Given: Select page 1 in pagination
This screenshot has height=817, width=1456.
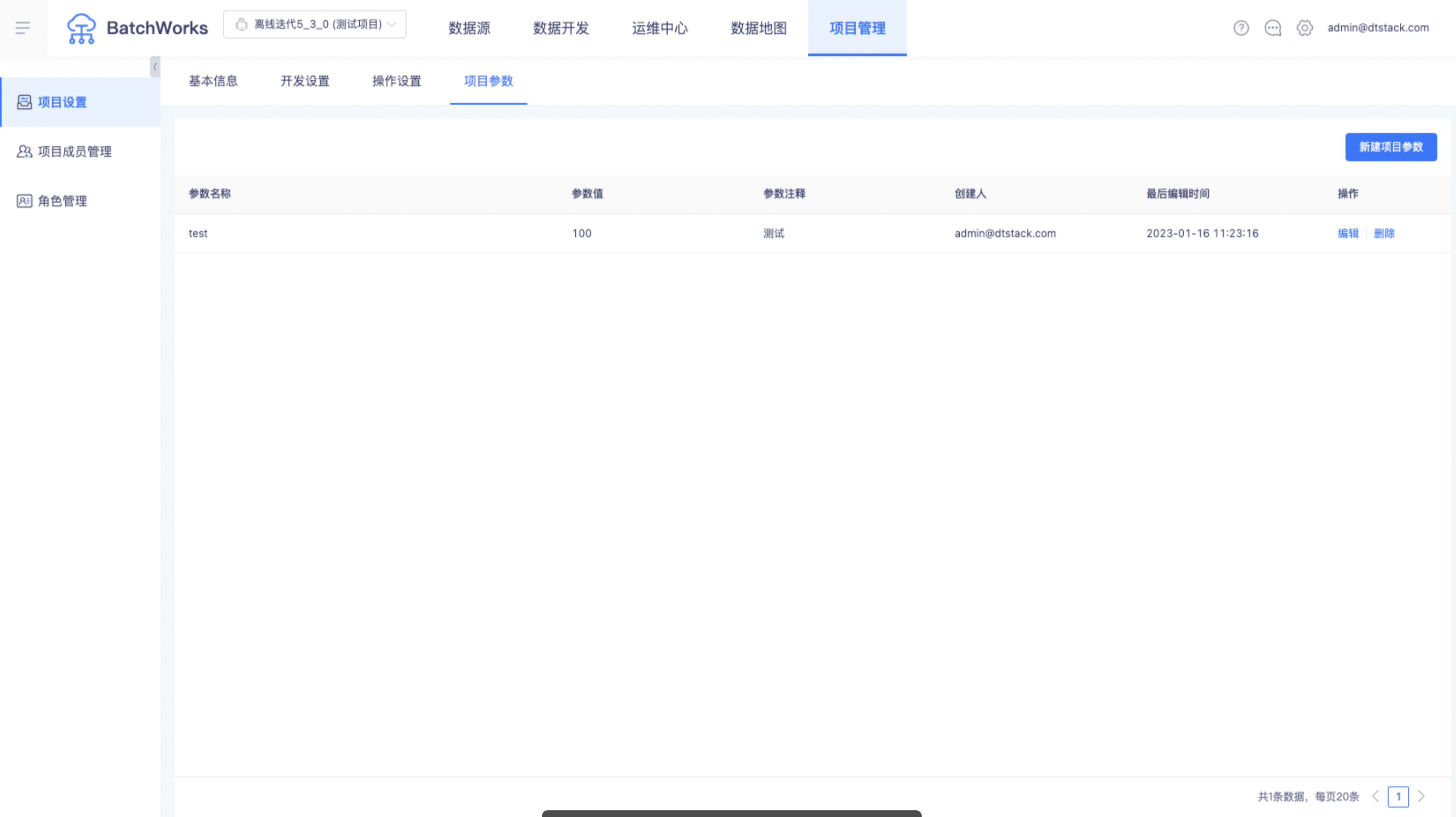Looking at the screenshot, I should coord(1398,797).
